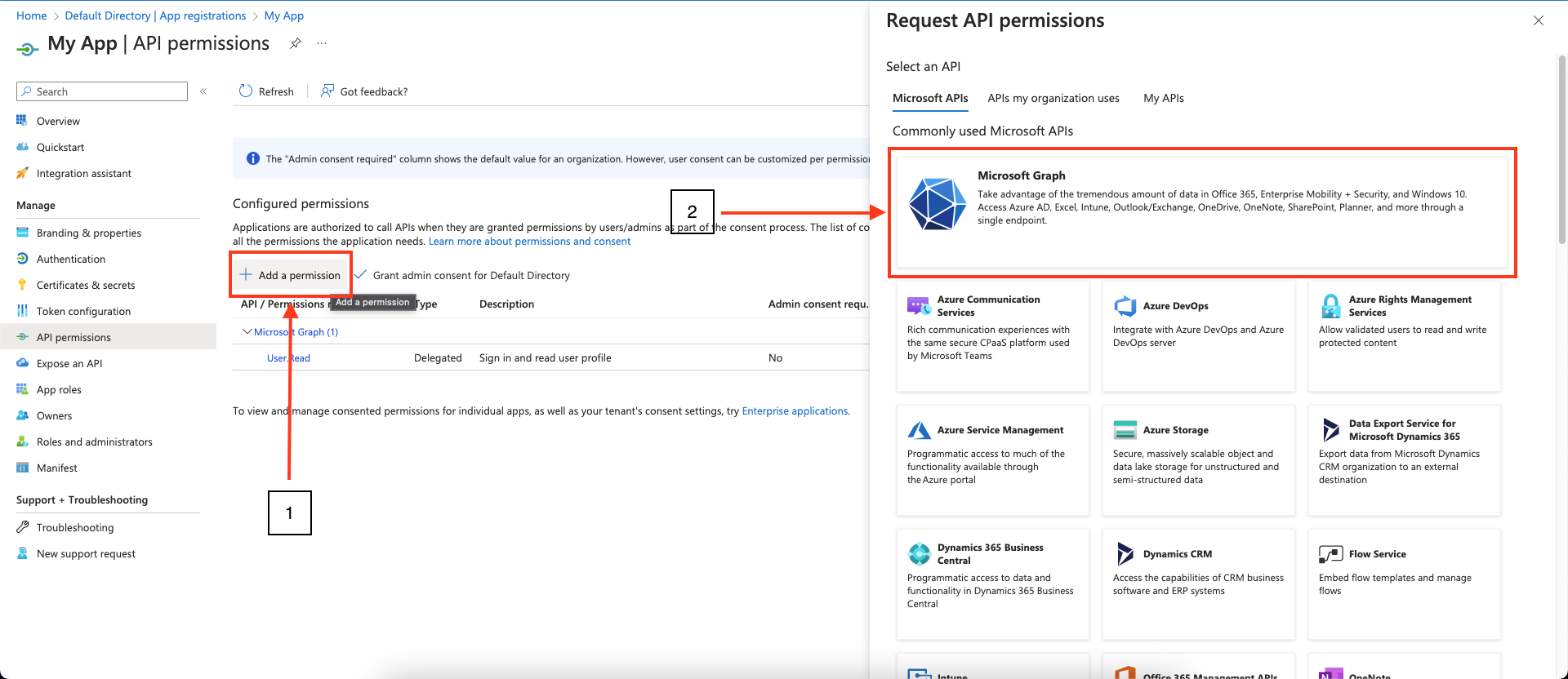Choose Azure Communication Services card
The width and height of the screenshot is (1568, 679).
pyautogui.click(x=992, y=336)
